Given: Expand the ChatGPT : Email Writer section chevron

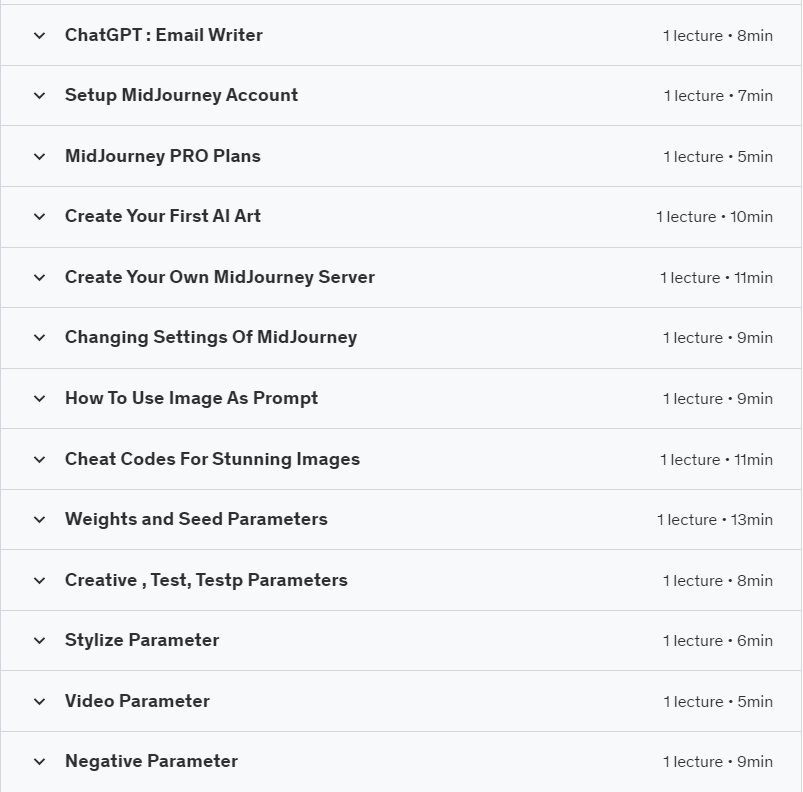Looking at the screenshot, I should [39, 36].
